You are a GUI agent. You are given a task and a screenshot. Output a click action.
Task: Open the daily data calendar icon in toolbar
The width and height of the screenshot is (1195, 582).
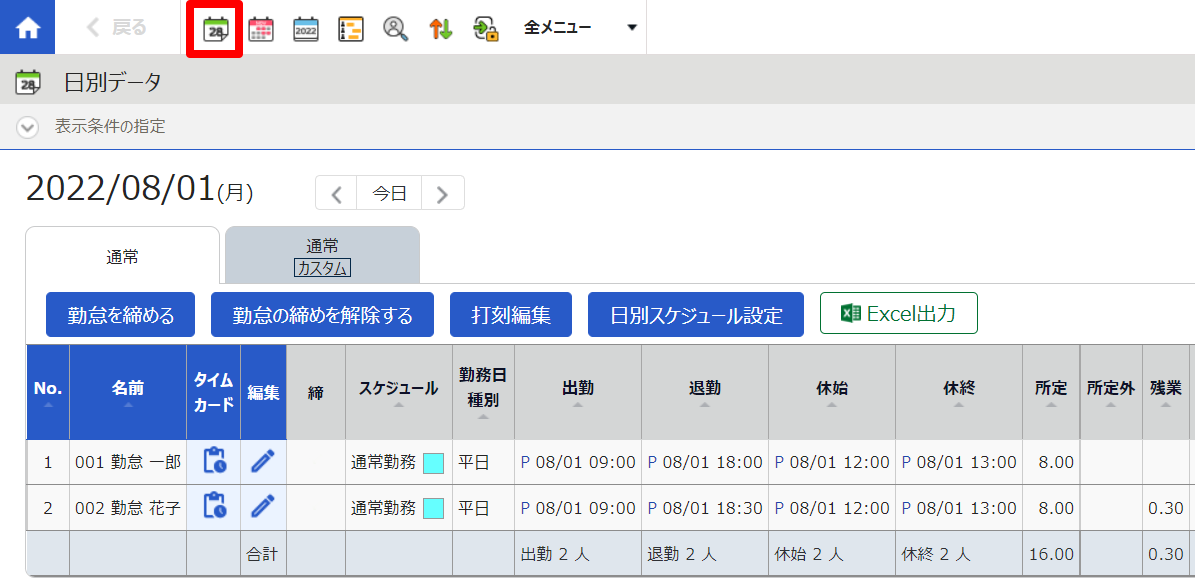click(216, 29)
